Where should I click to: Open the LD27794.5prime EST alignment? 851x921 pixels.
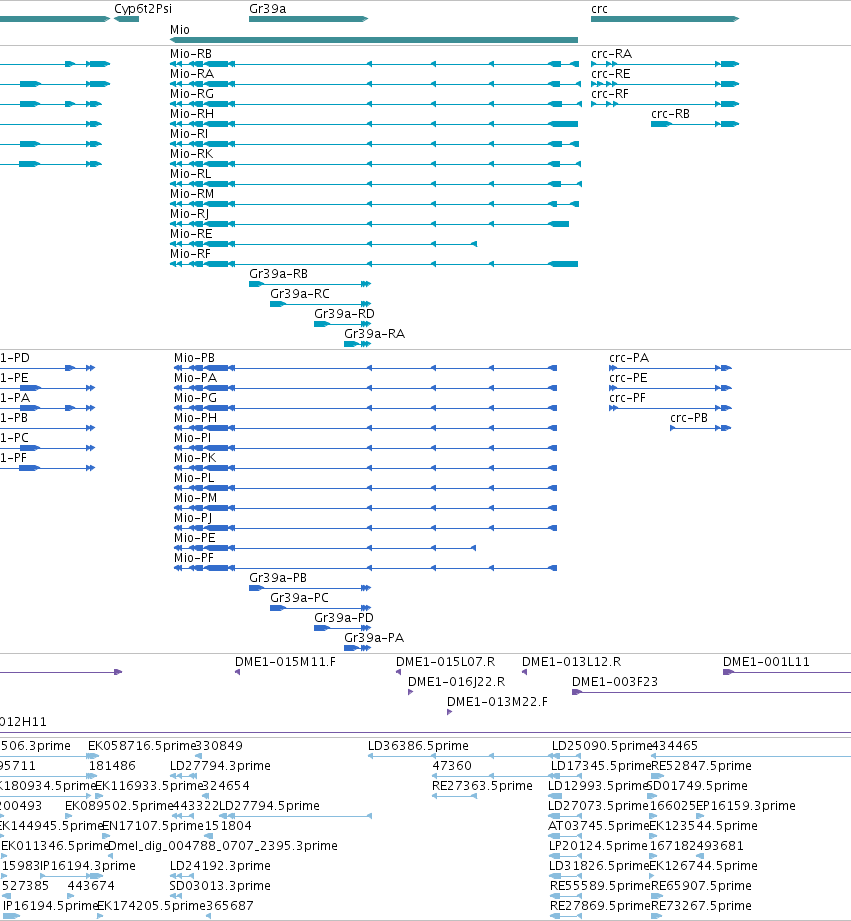(297, 816)
